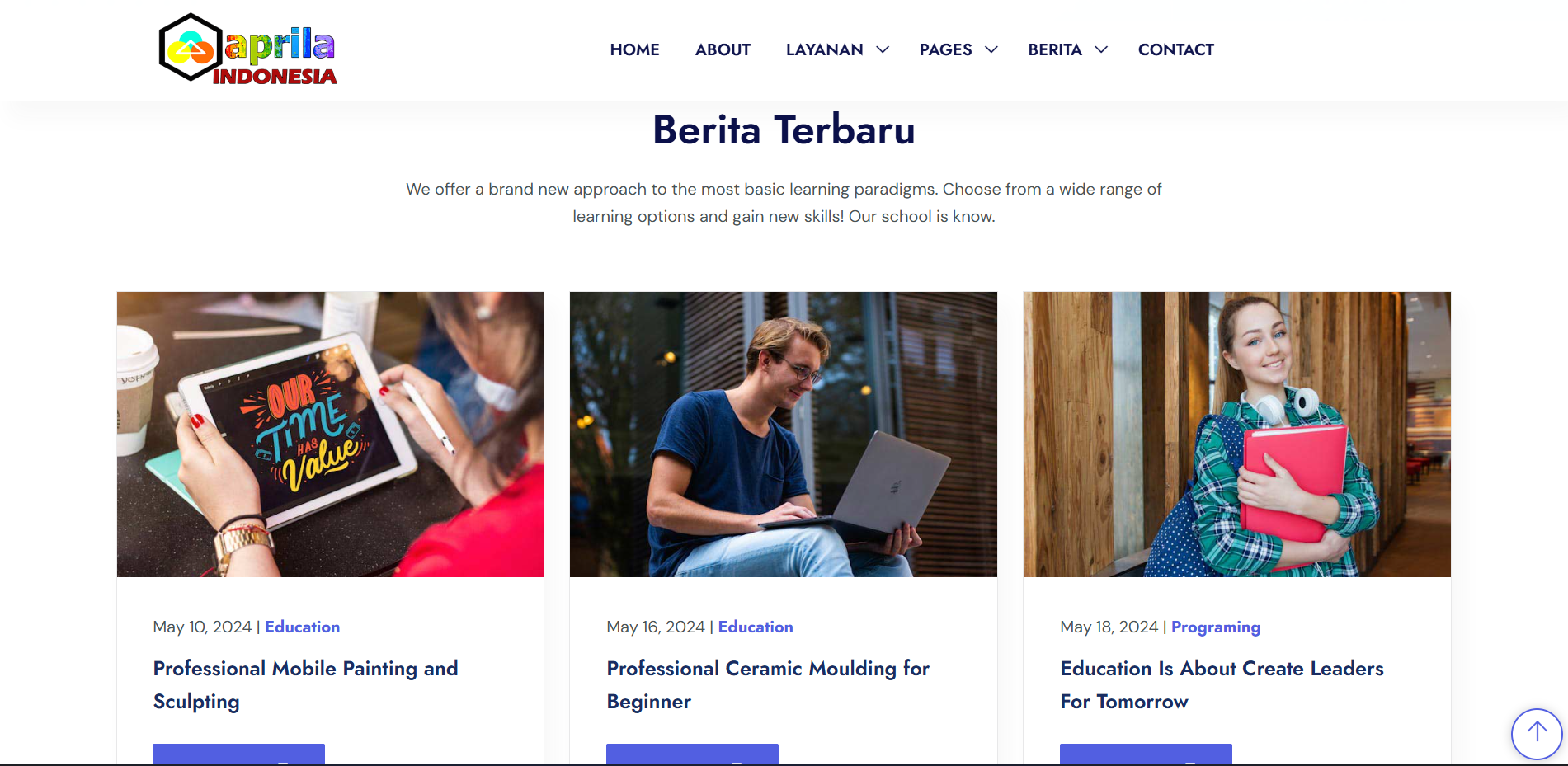This screenshot has height=766, width=1568.
Task: Go to the ABOUT page
Action: (723, 49)
